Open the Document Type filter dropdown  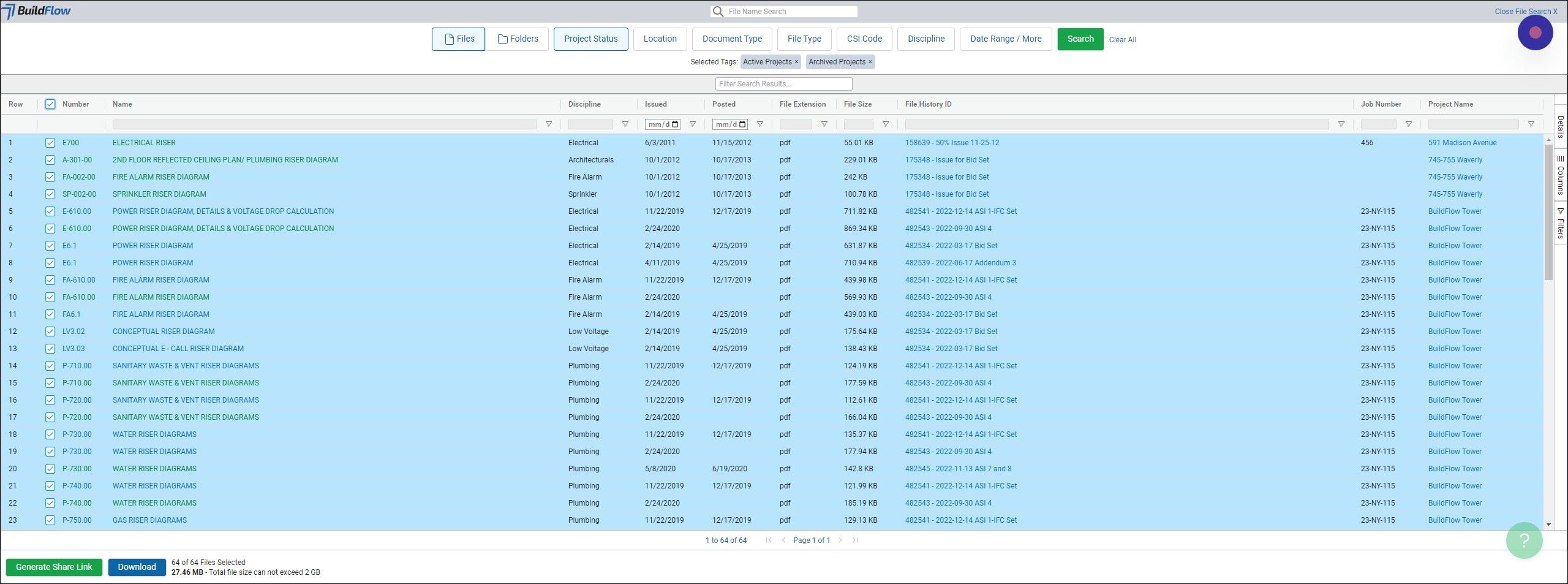(731, 39)
